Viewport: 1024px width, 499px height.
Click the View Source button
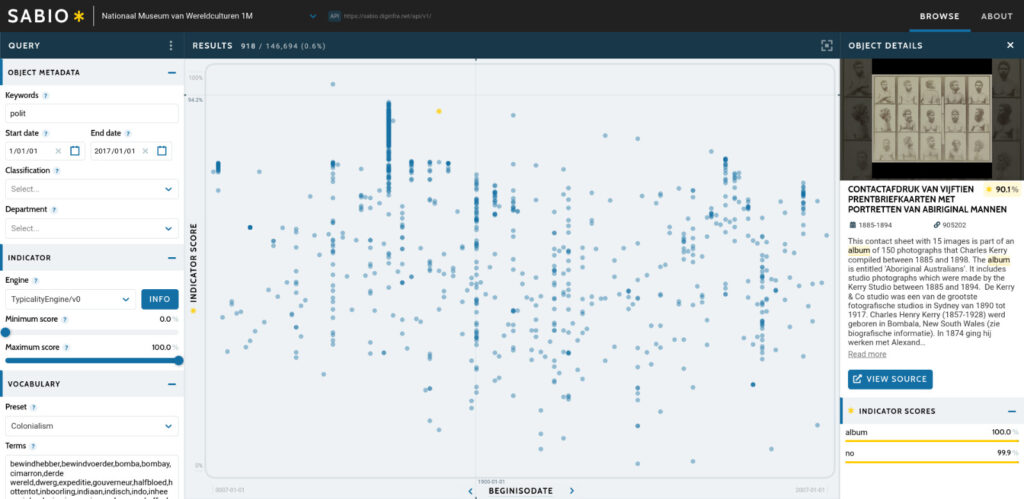(890, 379)
